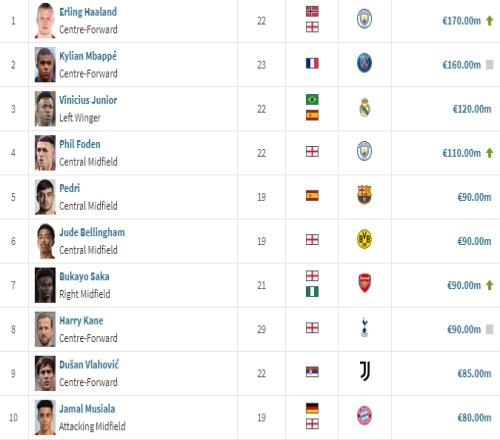Open the Paris Saint-Germain club crest
500x440 pixels.
tap(364, 63)
